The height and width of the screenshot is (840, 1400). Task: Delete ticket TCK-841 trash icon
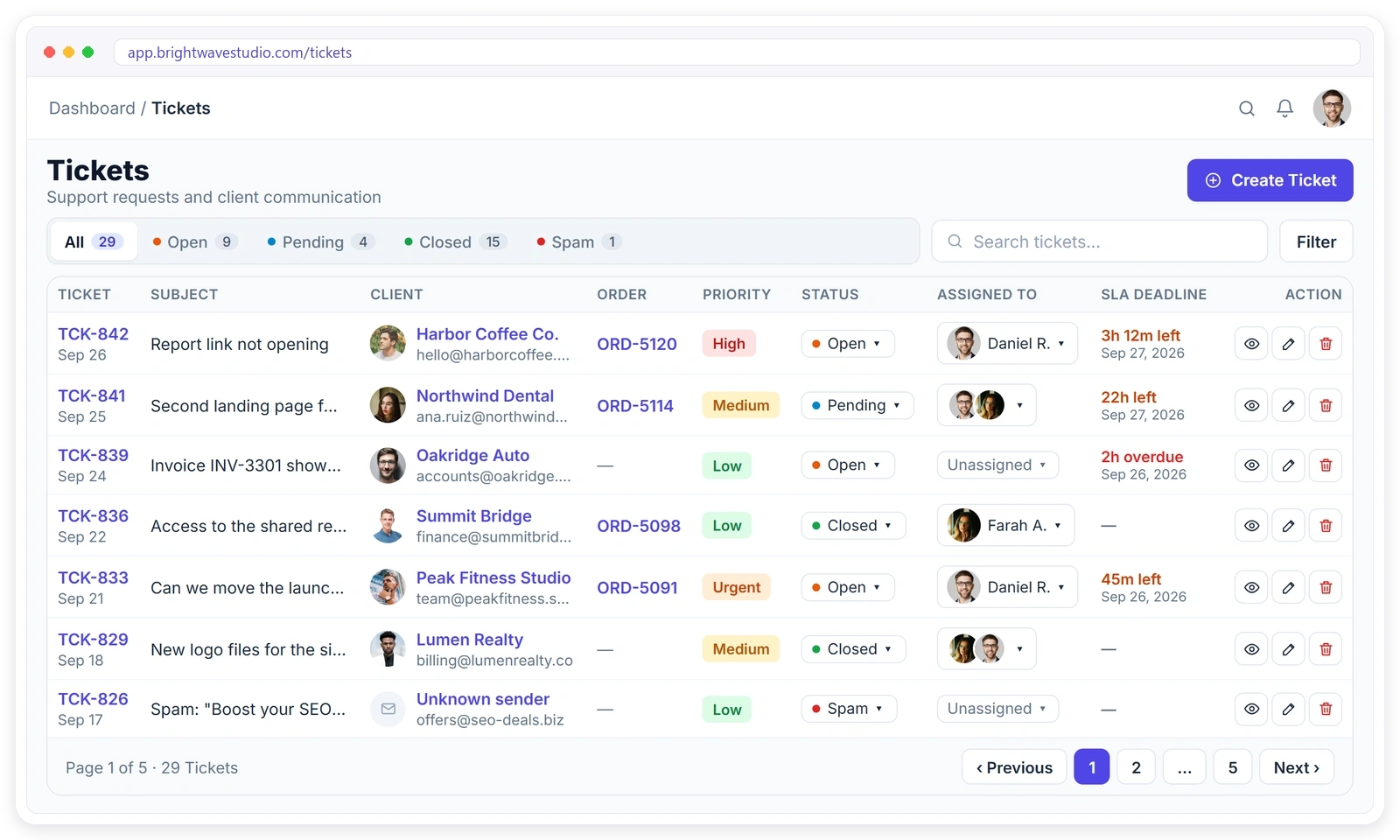[x=1326, y=406]
